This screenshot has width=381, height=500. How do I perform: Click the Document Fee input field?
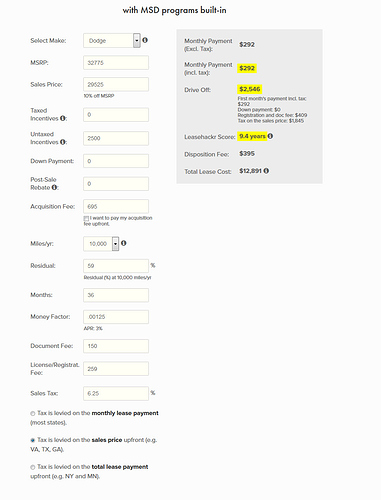point(116,346)
